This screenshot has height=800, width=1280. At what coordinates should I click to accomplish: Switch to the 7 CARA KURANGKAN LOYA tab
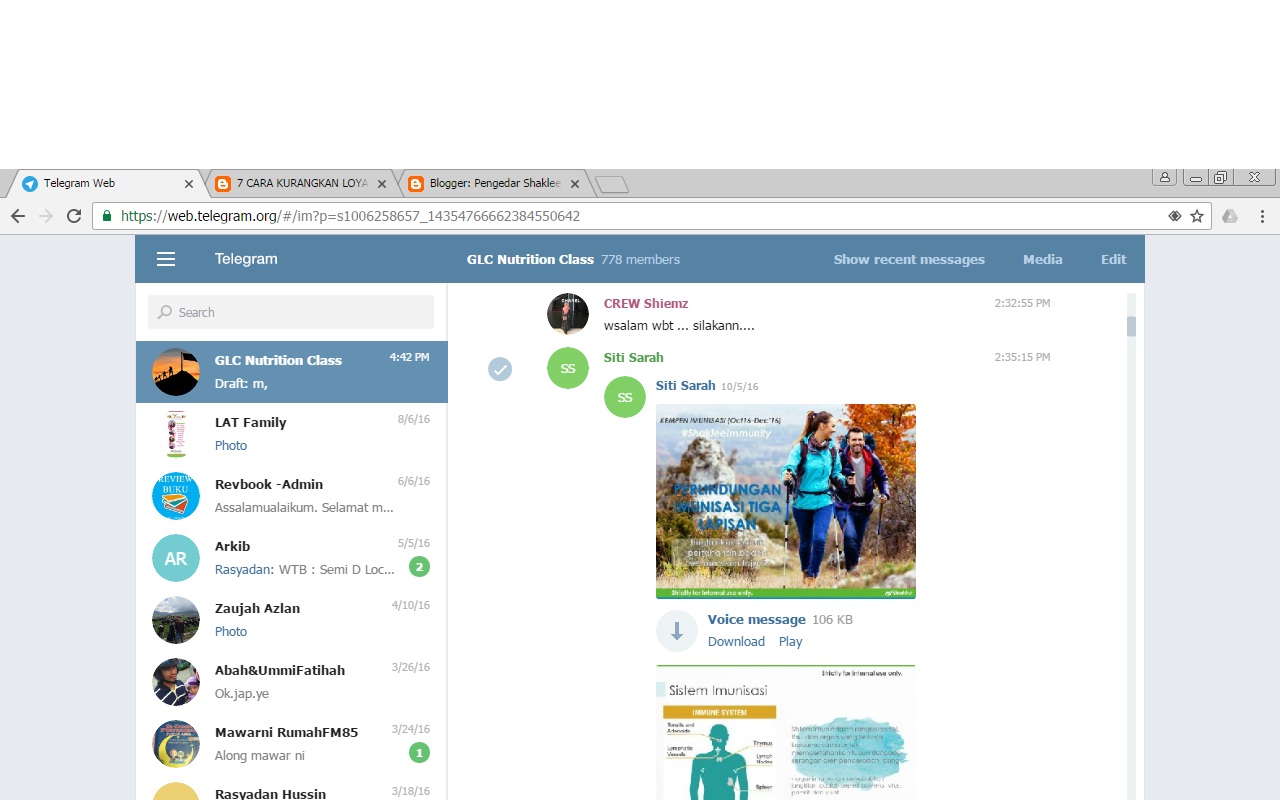coord(301,183)
